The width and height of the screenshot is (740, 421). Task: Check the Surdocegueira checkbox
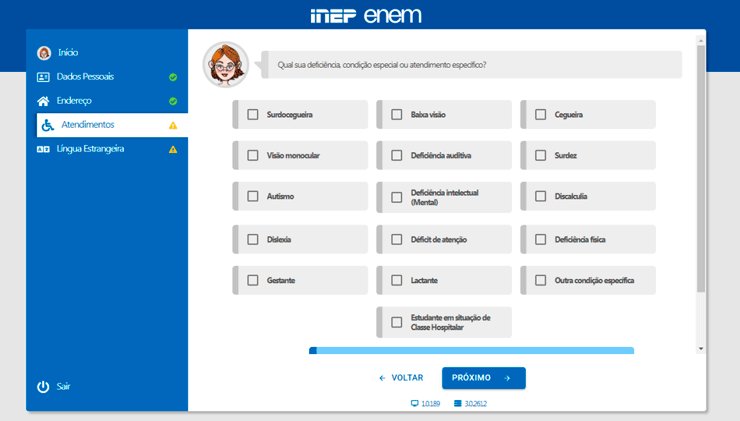pyautogui.click(x=253, y=115)
